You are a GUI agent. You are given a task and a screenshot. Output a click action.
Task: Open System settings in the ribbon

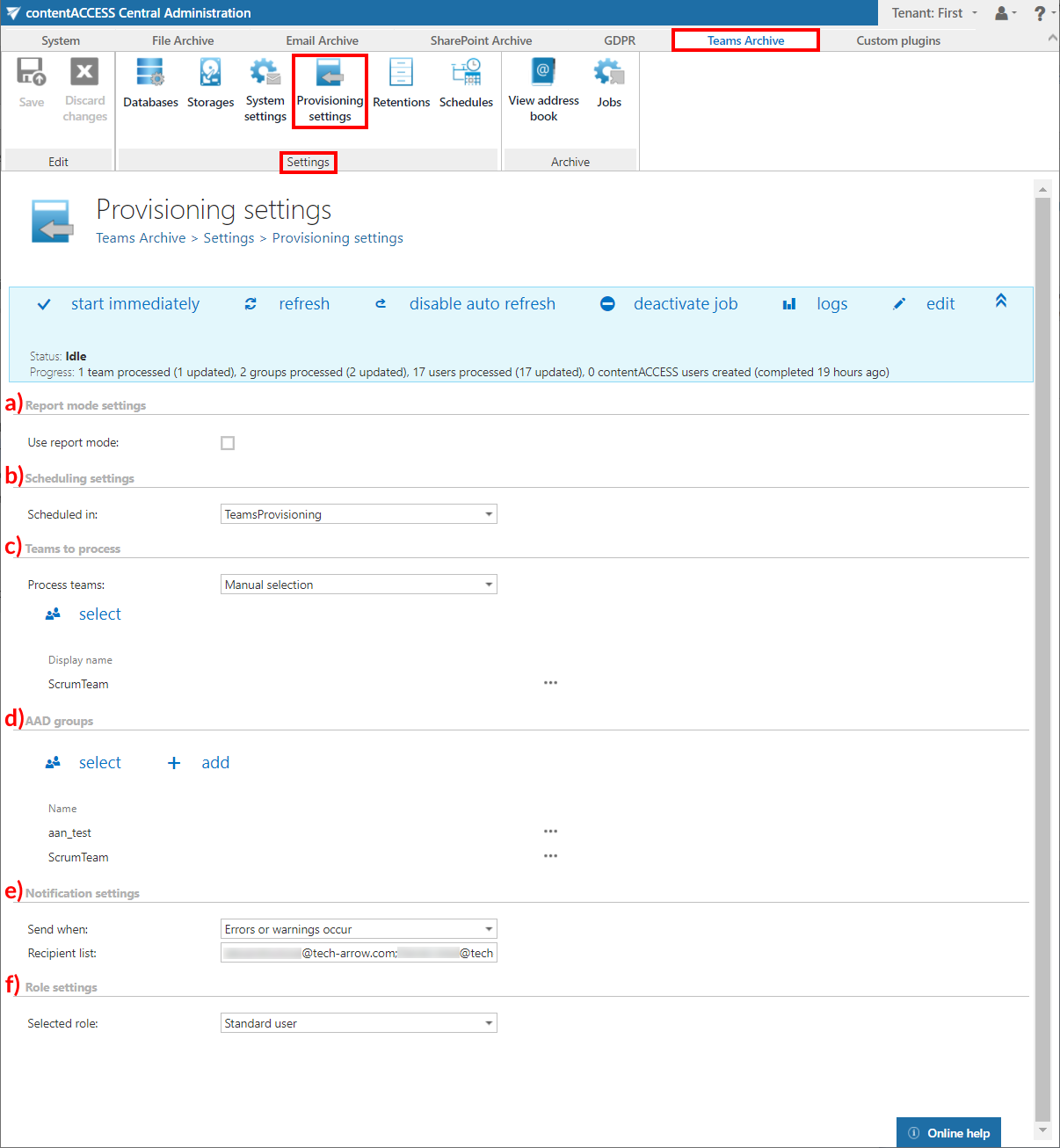click(x=265, y=90)
